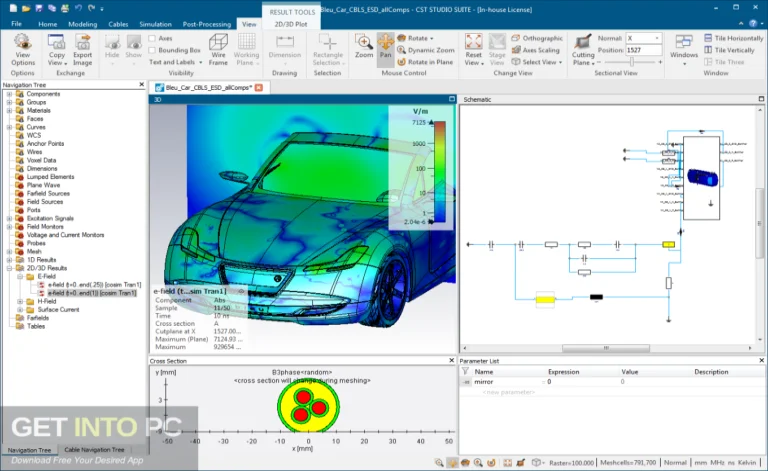Expand the Excitation Signals node
Screen dimensions: 768x471
[x=9, y=218]
